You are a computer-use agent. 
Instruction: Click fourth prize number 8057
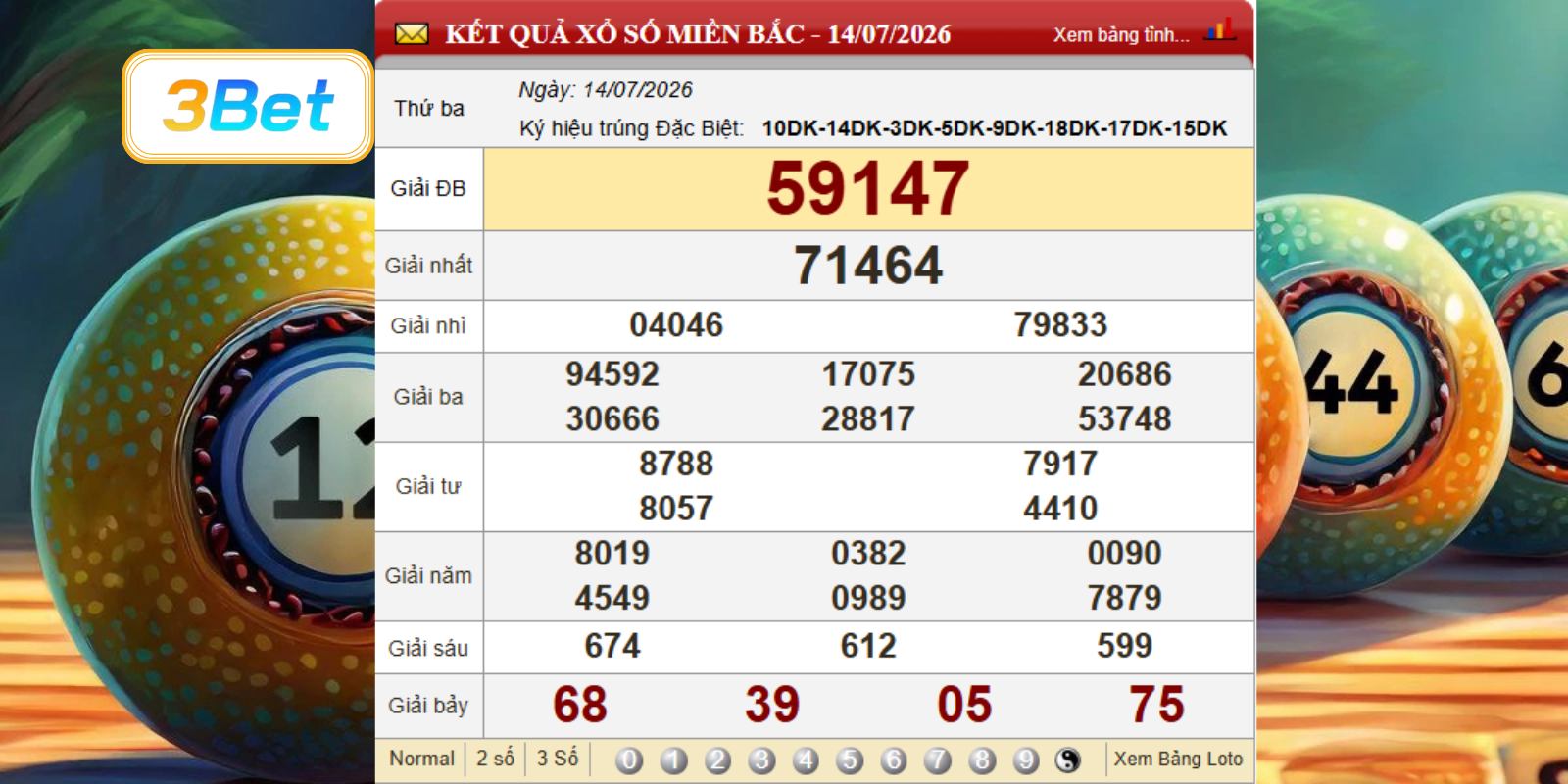pyautogui.click(x=676, y=509)
